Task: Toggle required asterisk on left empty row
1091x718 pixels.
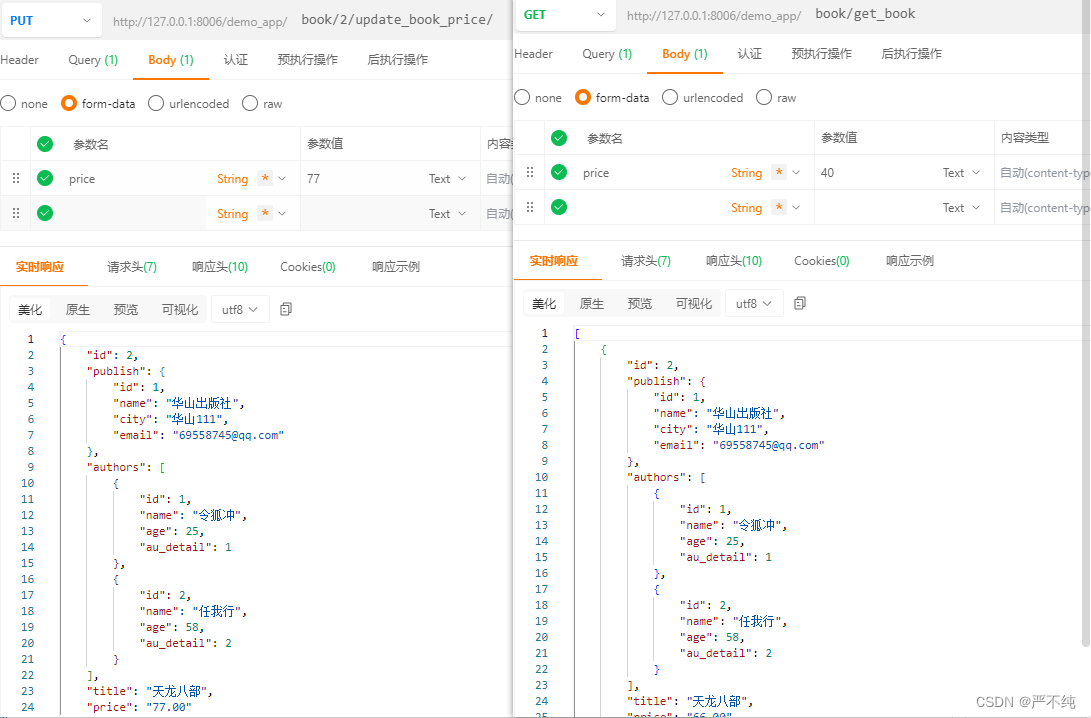Action: click(265, 213)
